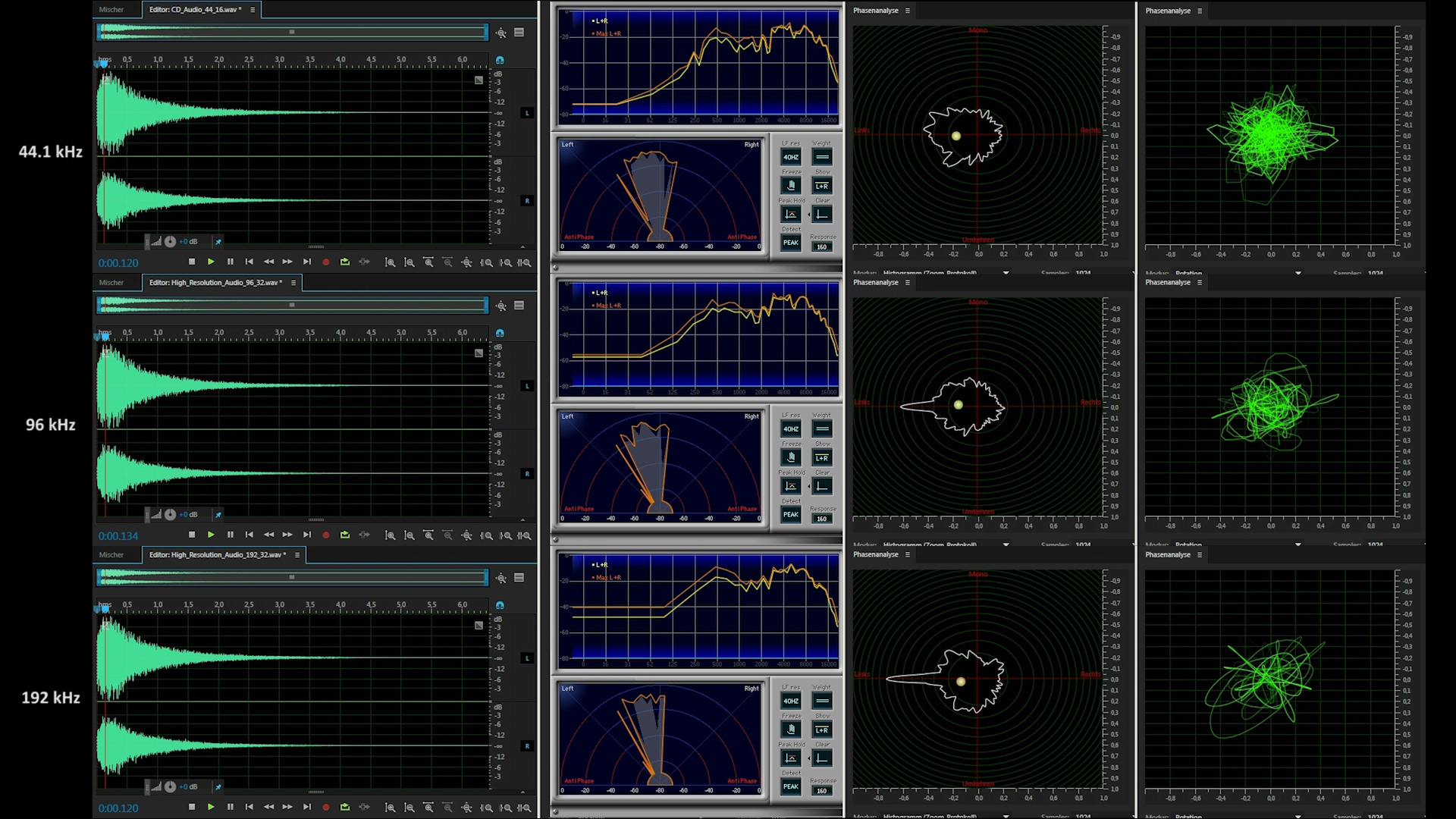Click Response 160 field in bottom analyzer
Viewport: 1456px width, 819px height.
(821, 791)
